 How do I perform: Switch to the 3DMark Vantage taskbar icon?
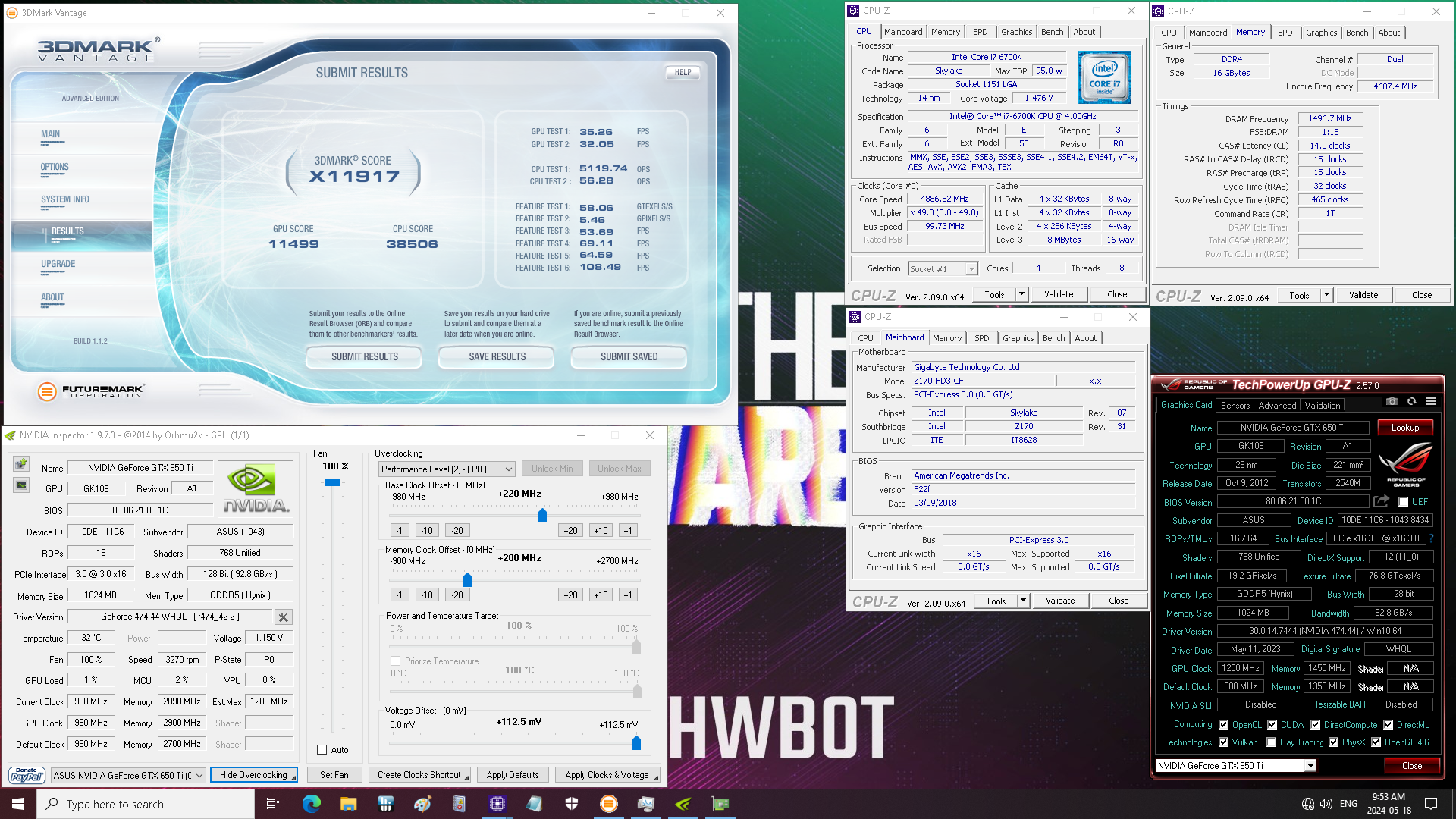(608, 804)
